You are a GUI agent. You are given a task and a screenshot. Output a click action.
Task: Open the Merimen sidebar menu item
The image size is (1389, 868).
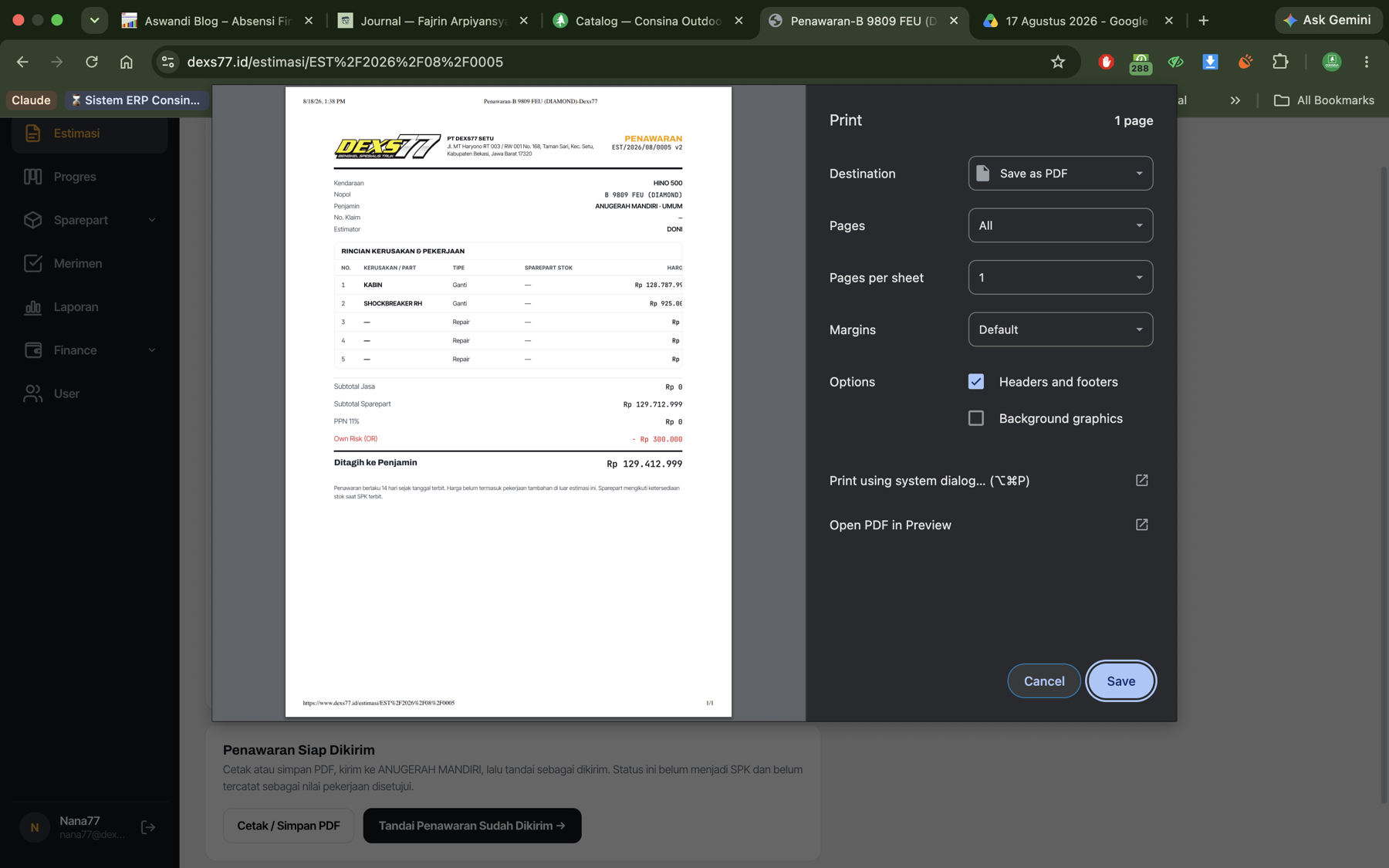(x=90, y=263)
